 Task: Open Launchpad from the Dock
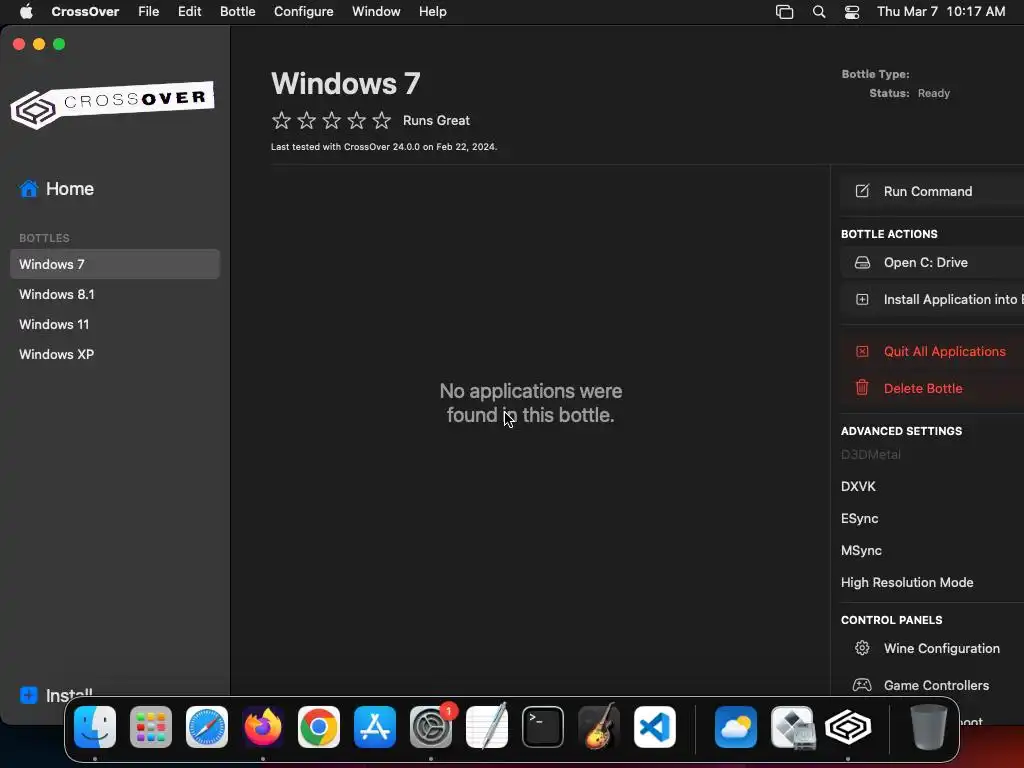[151, 727]
